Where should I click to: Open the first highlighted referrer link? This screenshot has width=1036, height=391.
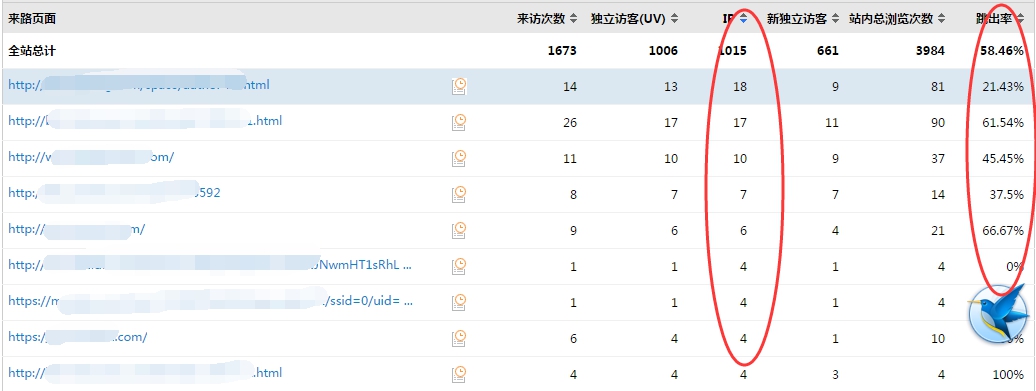[139, 85]
